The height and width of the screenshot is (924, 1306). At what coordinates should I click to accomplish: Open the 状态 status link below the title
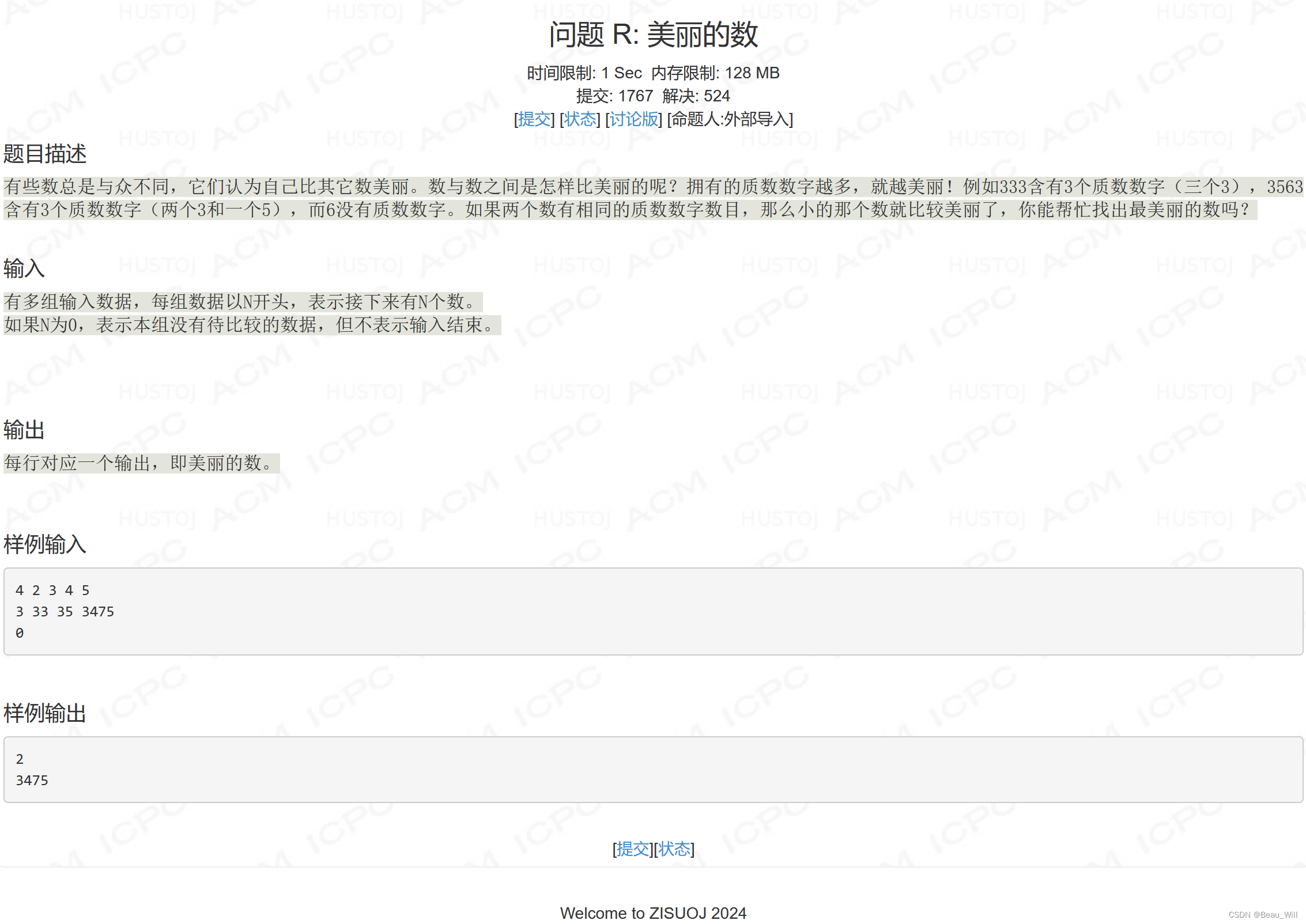pyautogui.click(x=580, y=120)
